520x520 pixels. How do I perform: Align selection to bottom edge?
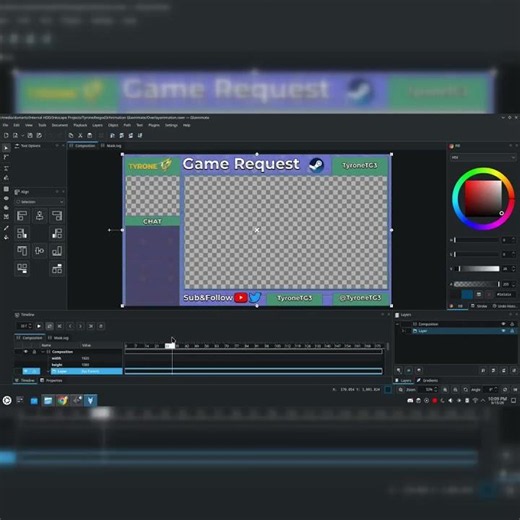click(57, 251)
